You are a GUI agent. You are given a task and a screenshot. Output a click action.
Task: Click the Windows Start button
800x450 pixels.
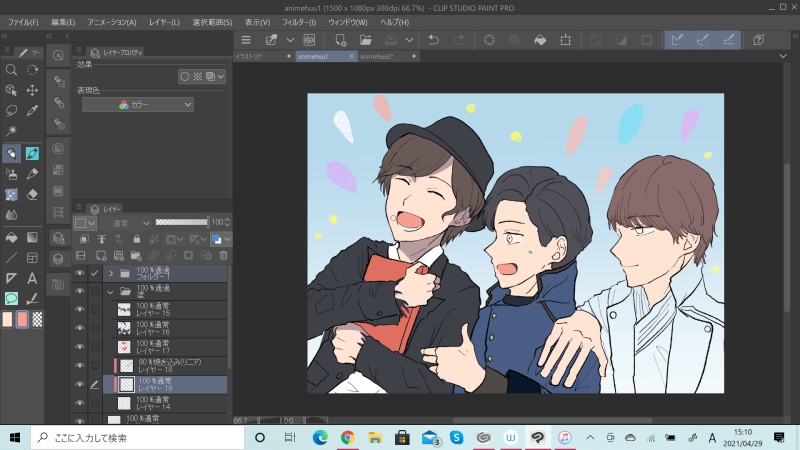point(15,437)
